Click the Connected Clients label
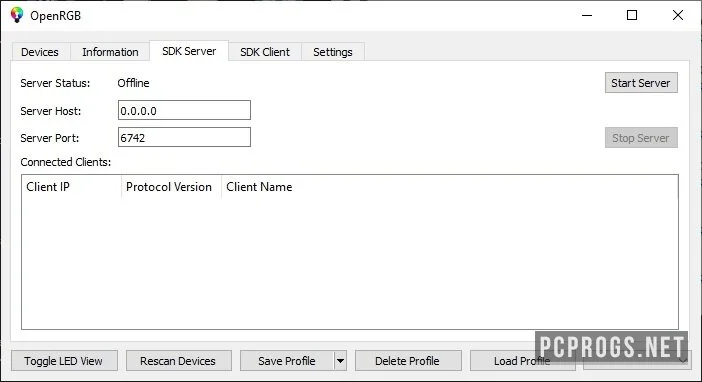The image size is (702, 382). coord(66,162)
